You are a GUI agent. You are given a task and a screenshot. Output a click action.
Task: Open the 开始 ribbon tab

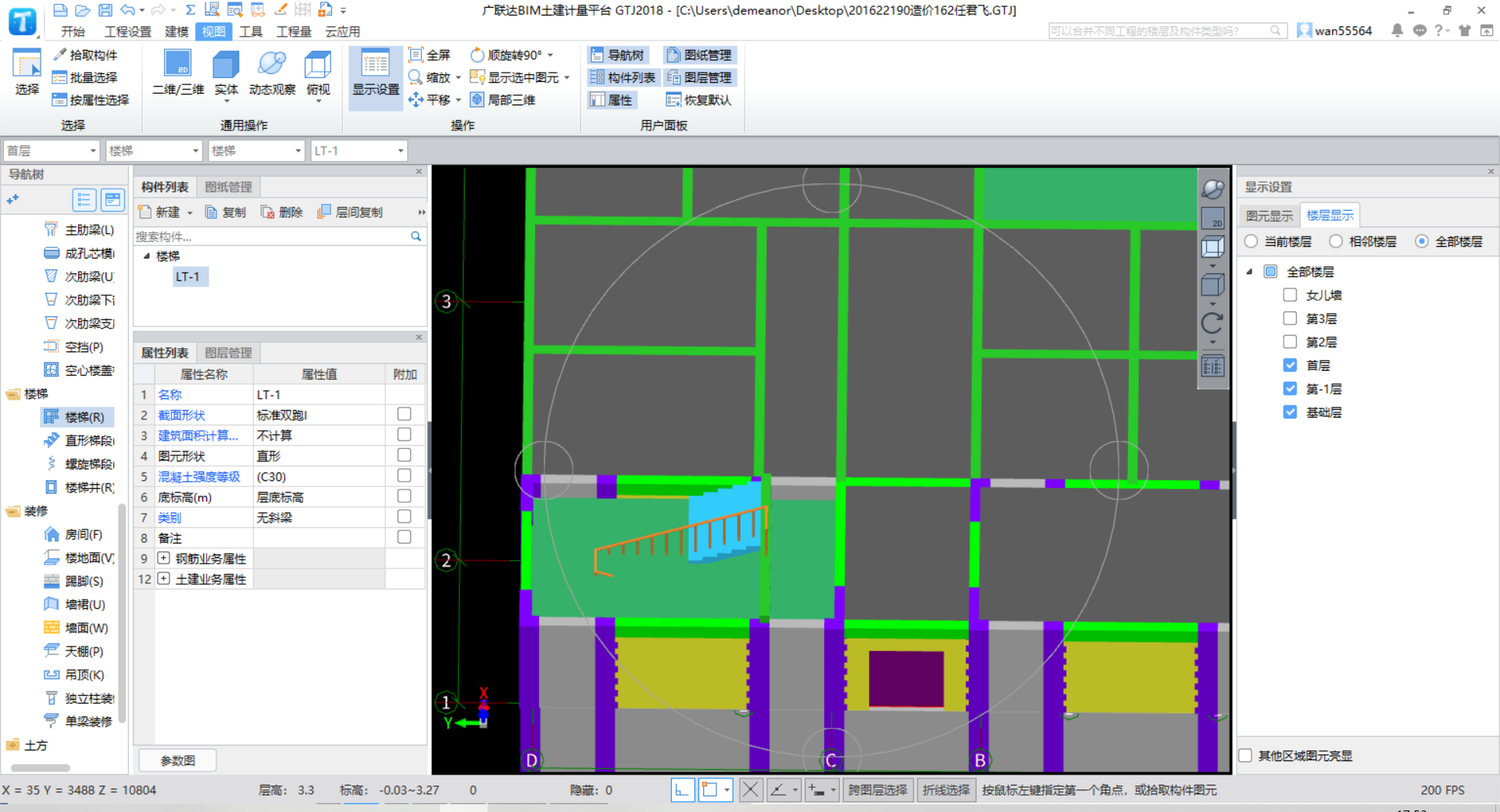73,31
